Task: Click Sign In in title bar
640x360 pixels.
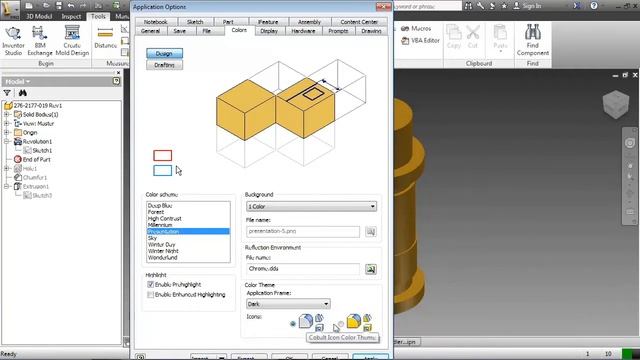Action: coord(527,6)
